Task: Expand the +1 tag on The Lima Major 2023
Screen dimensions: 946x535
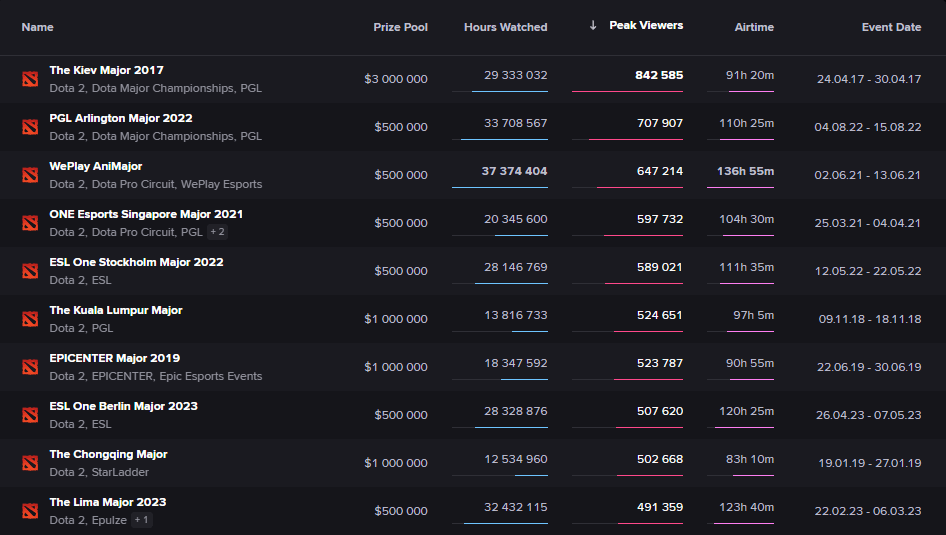Action: tap(142, 520)
